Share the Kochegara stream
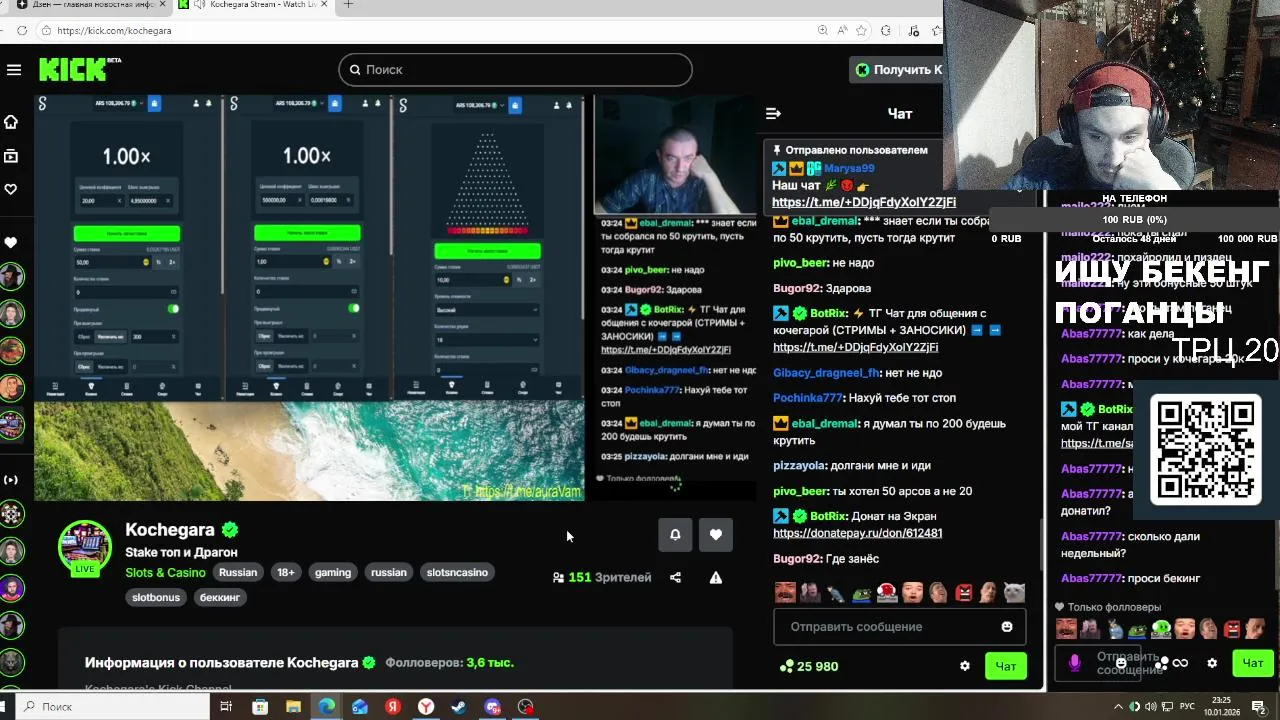The height and width of the screenshot is (720, 1280). click(x=675, y=577)
